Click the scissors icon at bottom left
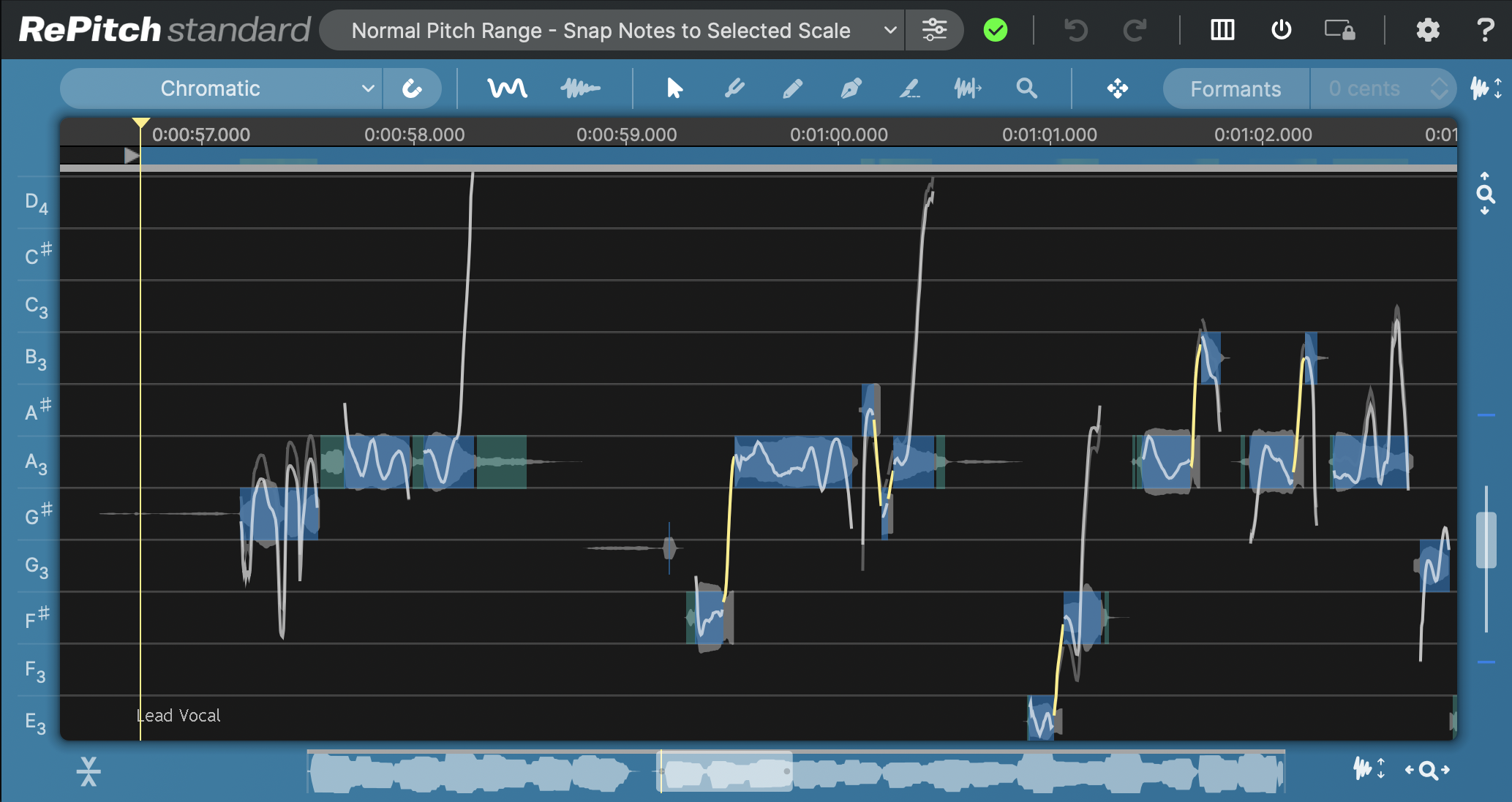1512x802 pixels. tap(89, 771)
